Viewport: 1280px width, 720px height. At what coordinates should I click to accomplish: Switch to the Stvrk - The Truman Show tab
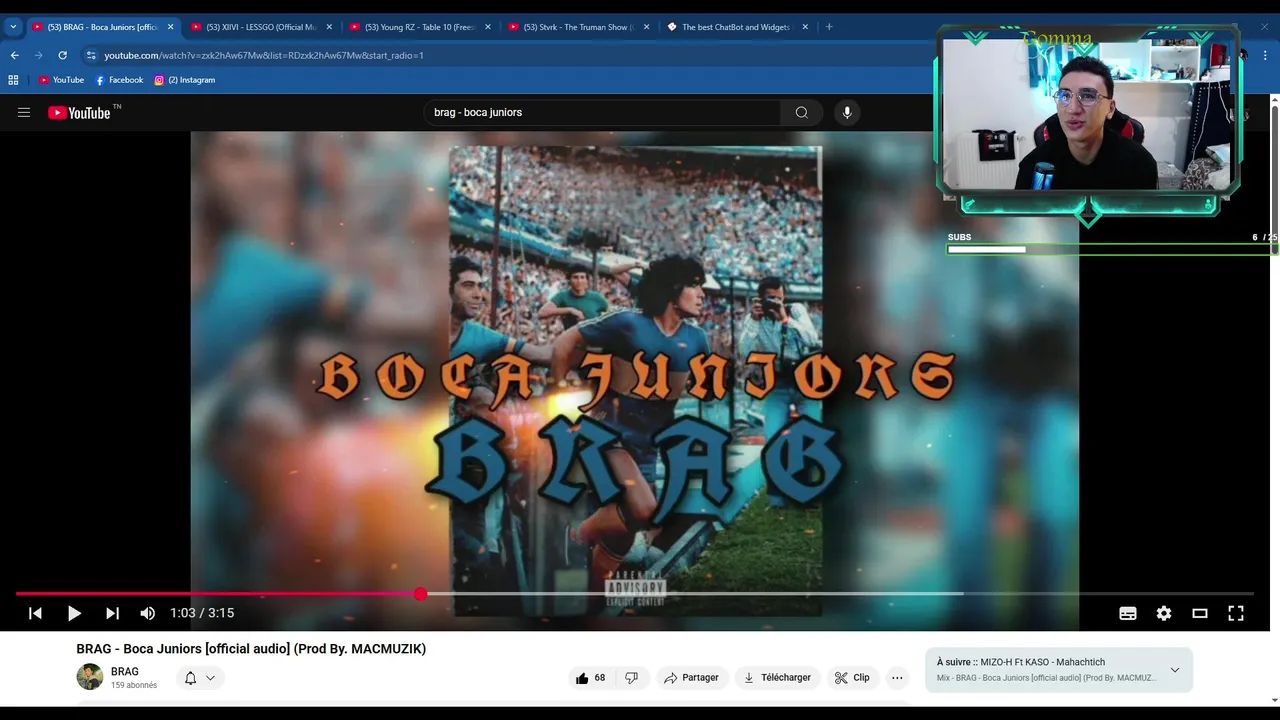coord(579,27)
